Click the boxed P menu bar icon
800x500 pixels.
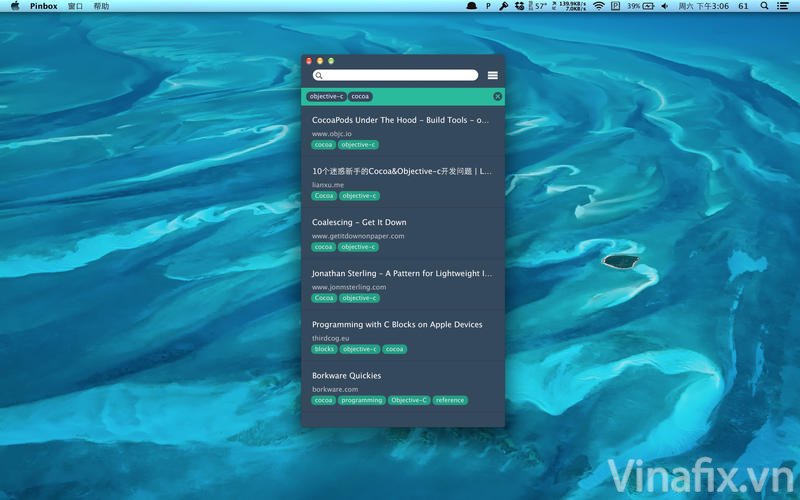615,6
